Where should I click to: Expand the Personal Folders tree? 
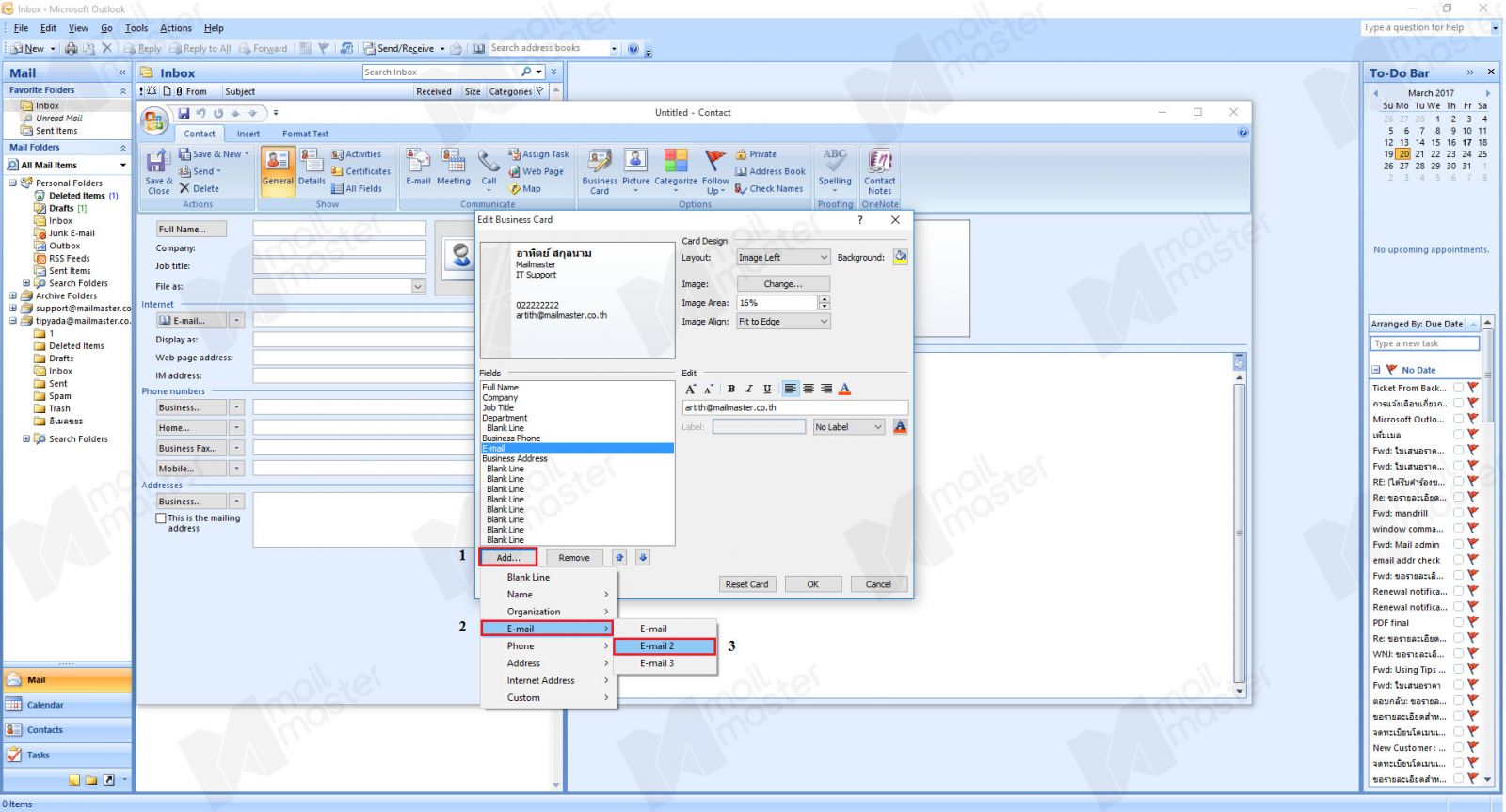[x=13, y=183]
